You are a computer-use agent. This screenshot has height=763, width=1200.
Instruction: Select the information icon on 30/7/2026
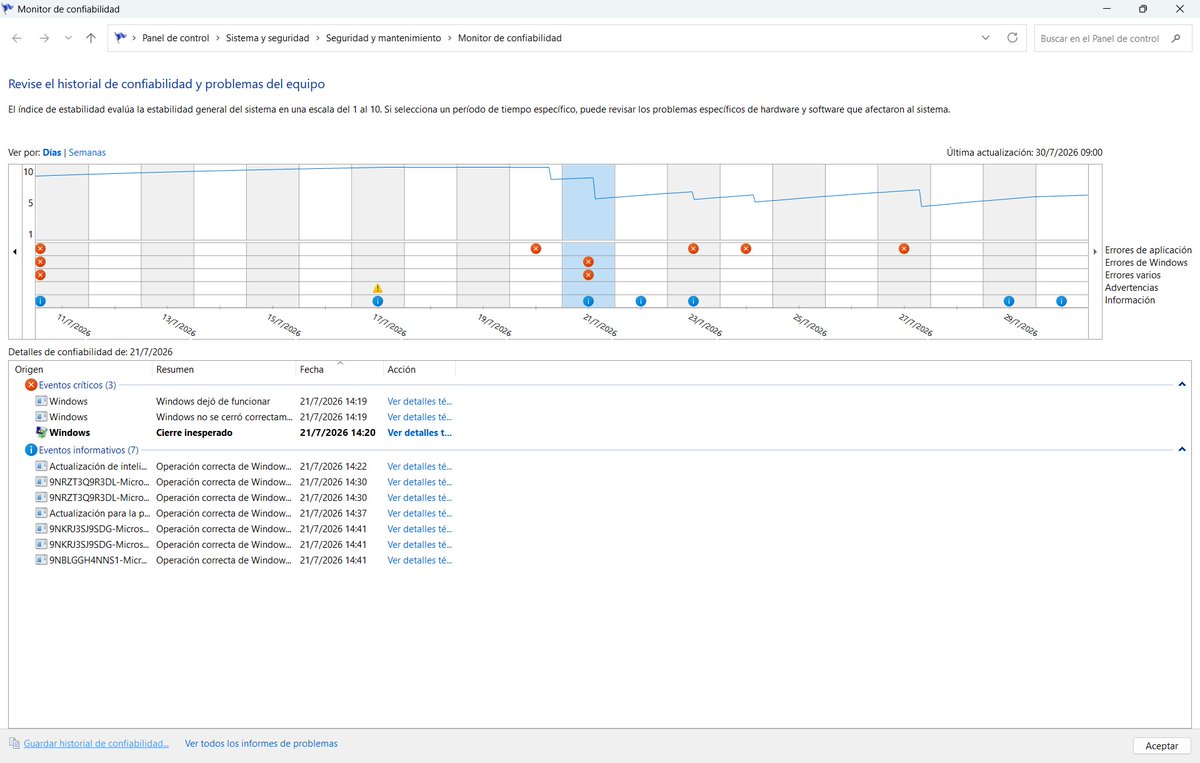1061,301
